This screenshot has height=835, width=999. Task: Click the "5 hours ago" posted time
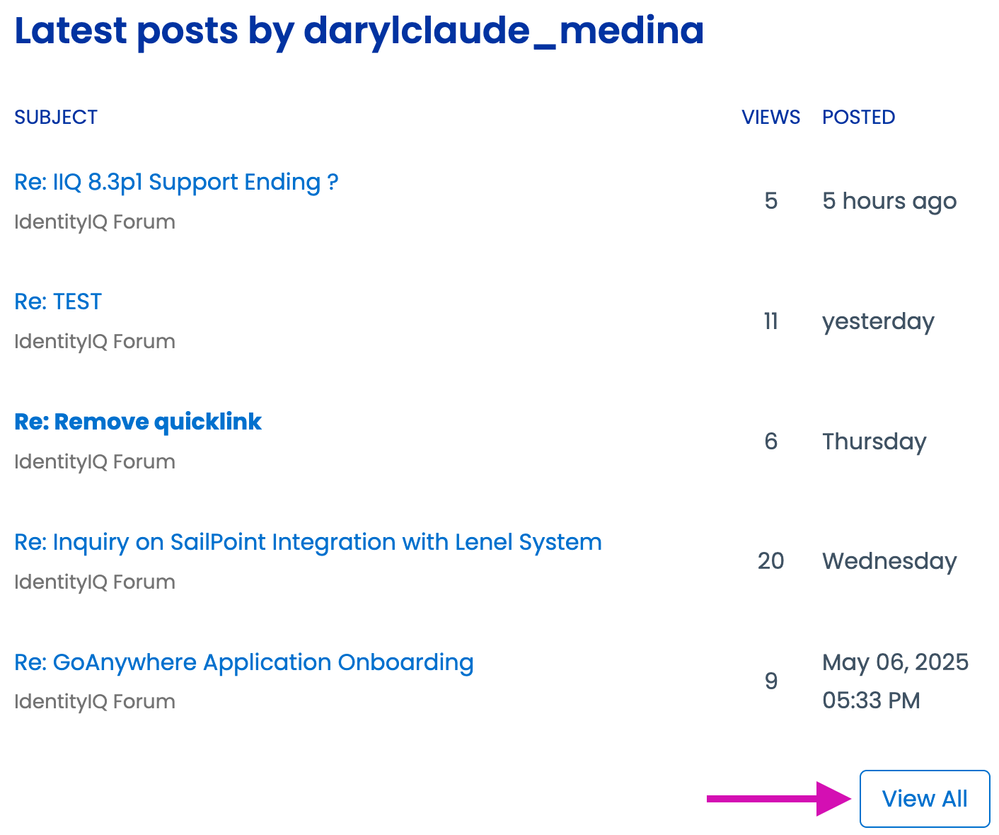click(889, 201)
